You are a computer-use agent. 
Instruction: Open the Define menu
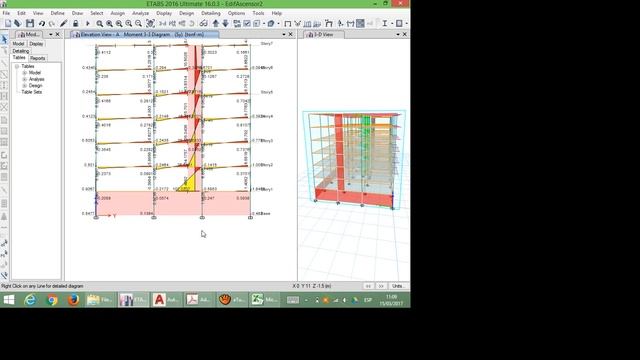58,13
